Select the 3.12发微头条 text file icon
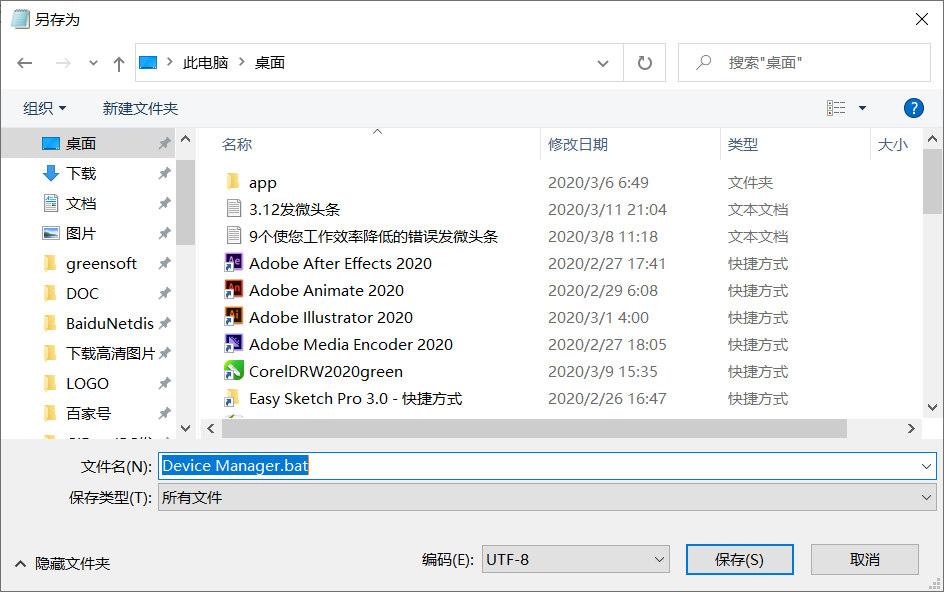 tap(234, 208)
